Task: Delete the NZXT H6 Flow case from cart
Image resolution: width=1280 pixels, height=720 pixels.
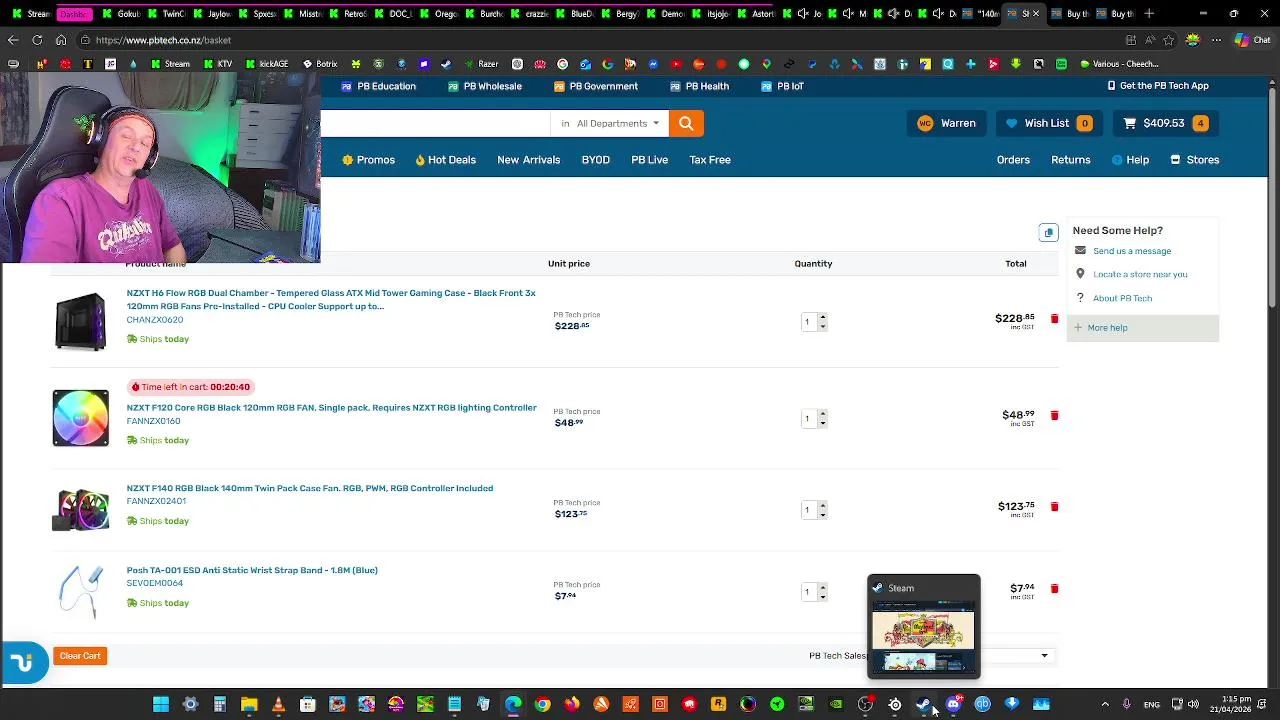Action: (x=1054, y=318)
